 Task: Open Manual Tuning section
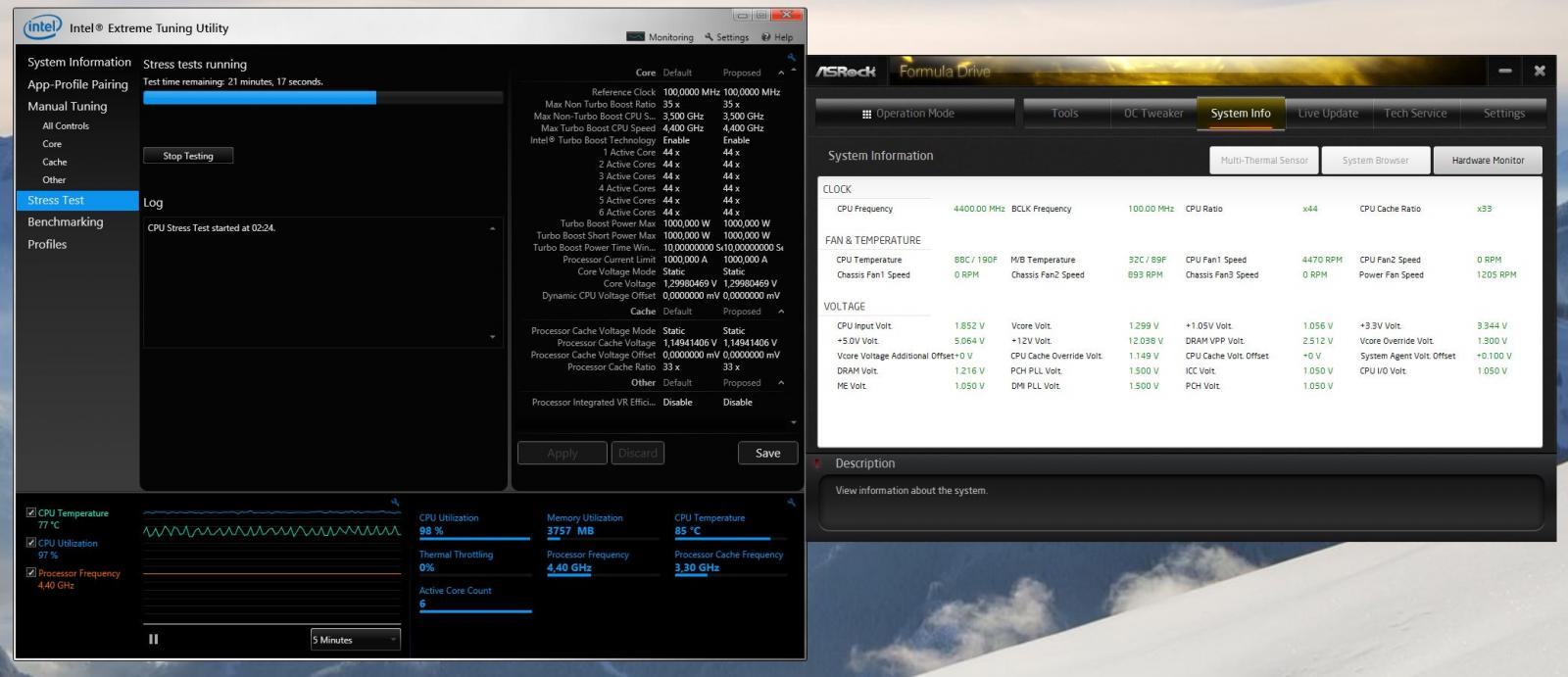click(x=68, y=106)
